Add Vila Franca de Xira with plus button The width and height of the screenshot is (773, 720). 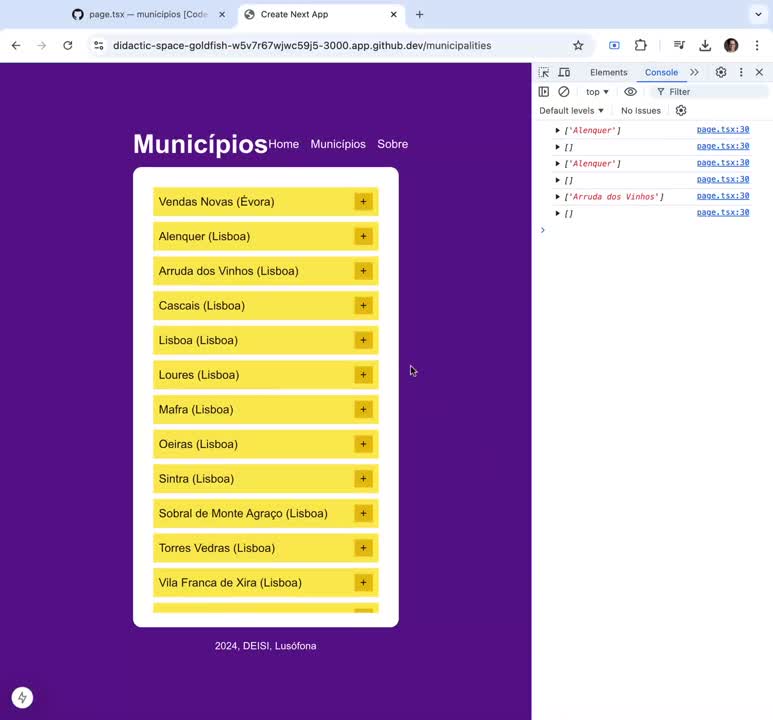point(363,582)
